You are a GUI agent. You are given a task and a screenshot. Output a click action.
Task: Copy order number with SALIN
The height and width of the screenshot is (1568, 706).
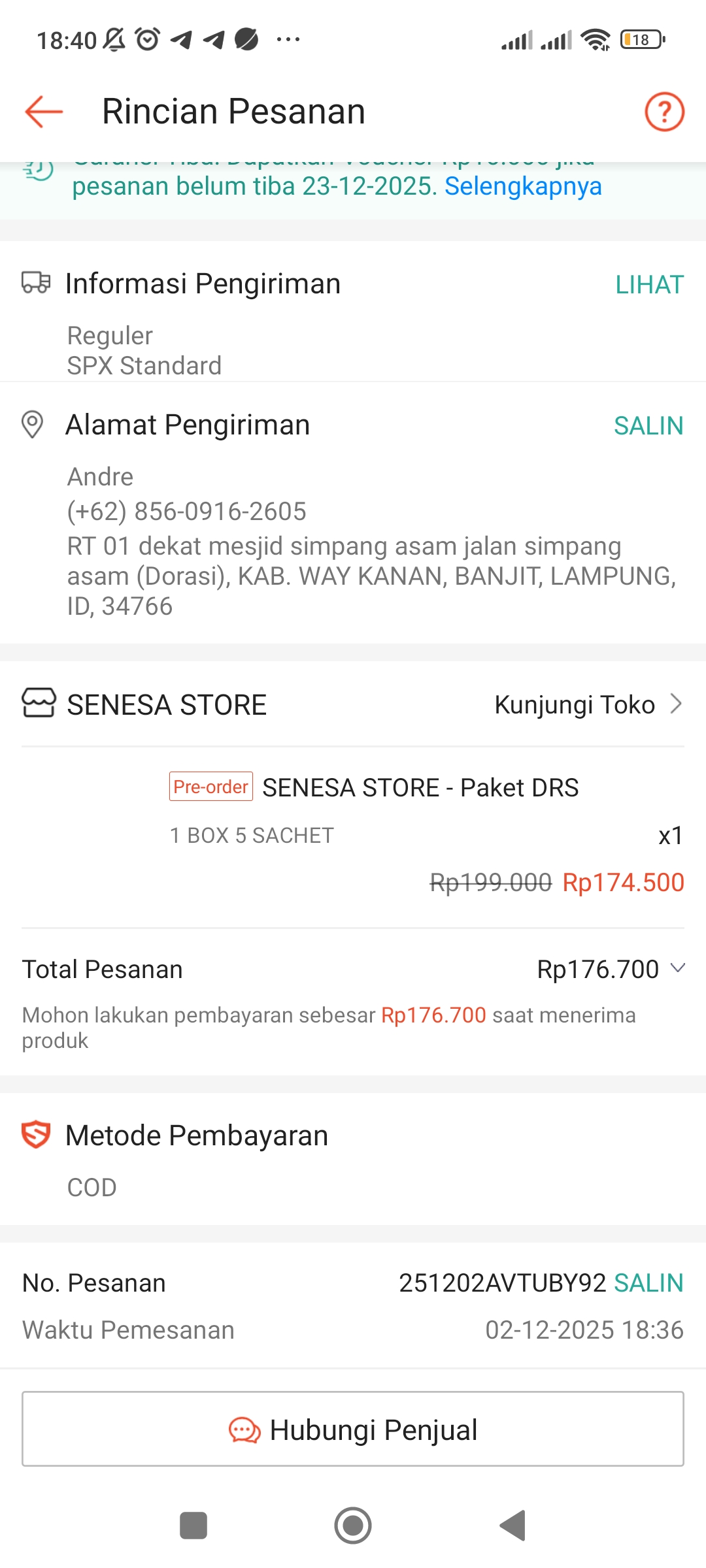[x=648, y=1283]
